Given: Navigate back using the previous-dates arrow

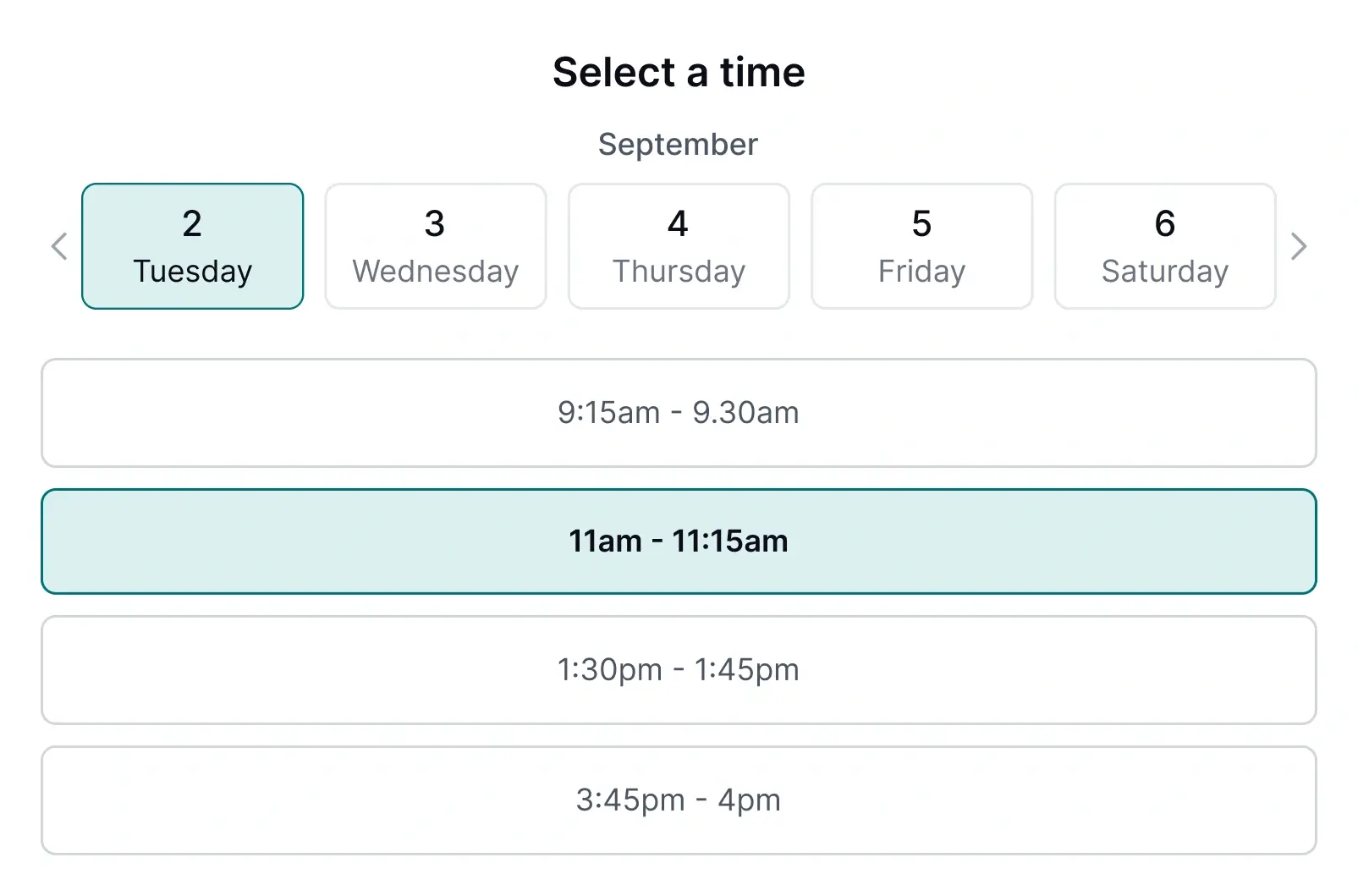Looking at the screenshot, I should pos(58,246).
